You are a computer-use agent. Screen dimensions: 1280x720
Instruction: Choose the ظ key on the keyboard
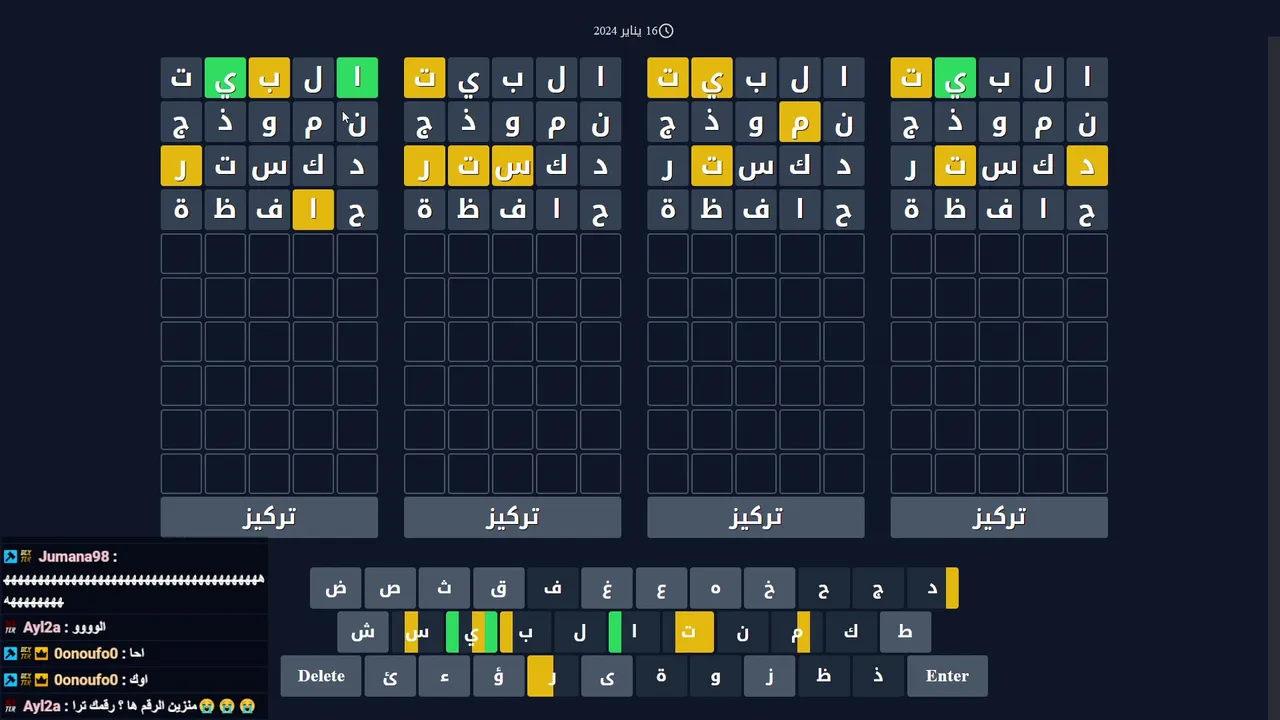823,676
